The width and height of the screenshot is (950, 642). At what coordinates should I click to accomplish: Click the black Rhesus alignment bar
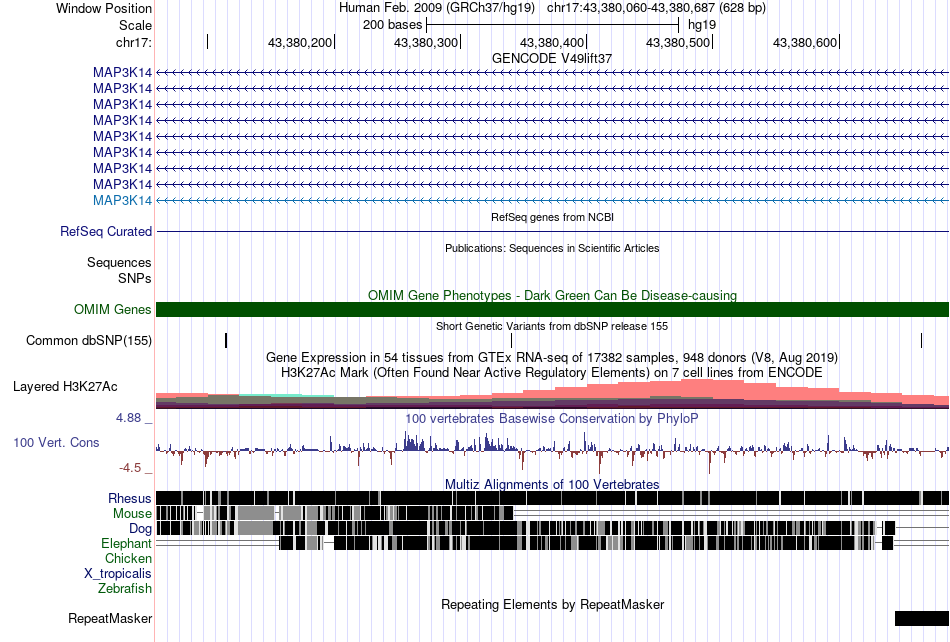[553, 498]
